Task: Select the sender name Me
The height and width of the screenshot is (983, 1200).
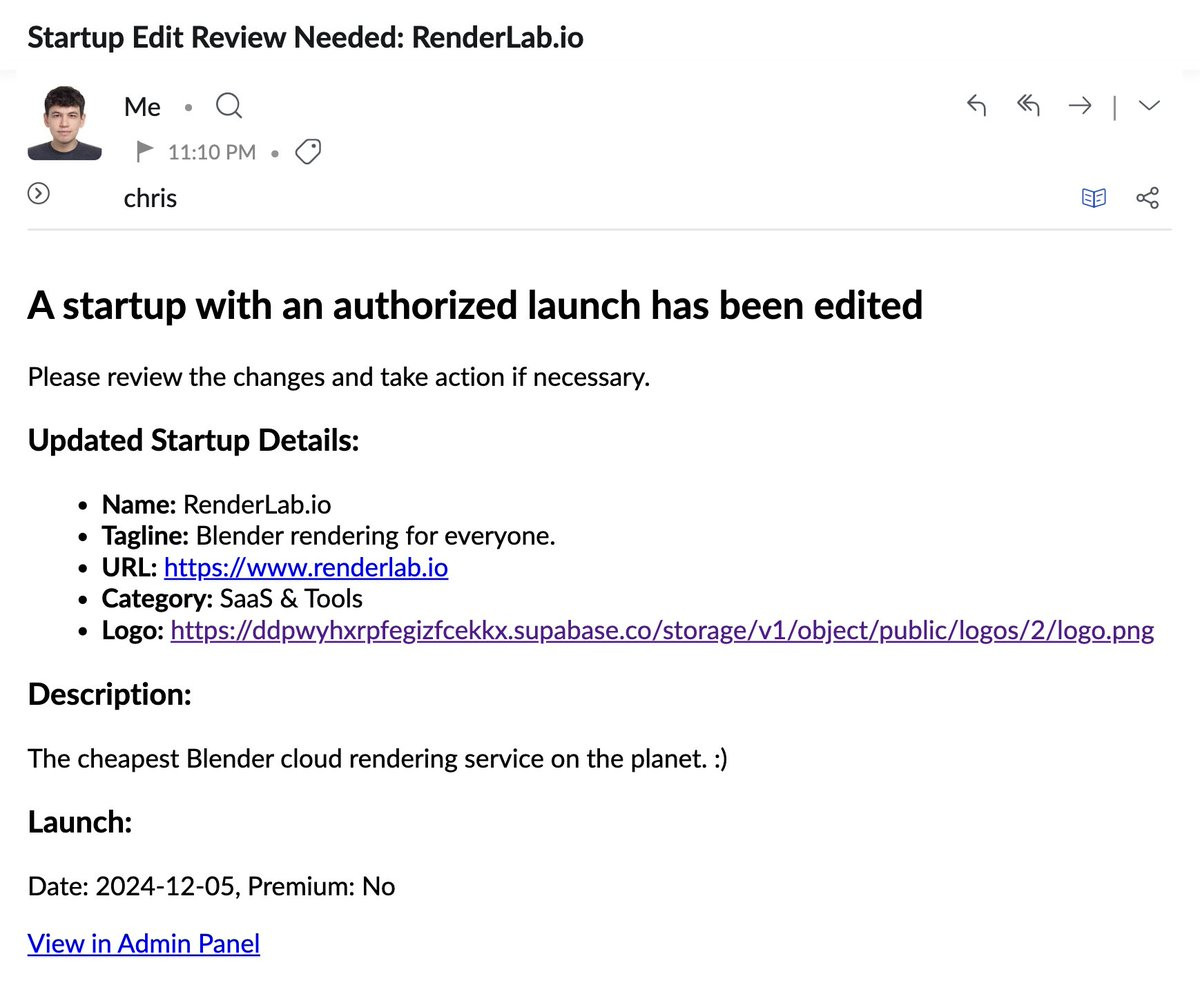Action: (x=142, y=107)
